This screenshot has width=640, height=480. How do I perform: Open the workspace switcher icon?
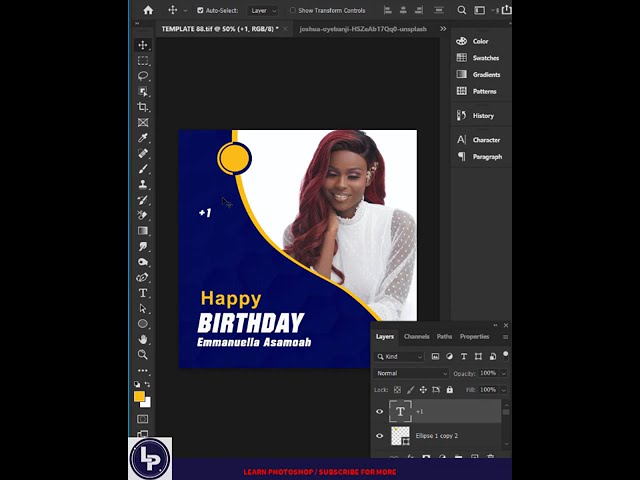click(x=480, y=10)
